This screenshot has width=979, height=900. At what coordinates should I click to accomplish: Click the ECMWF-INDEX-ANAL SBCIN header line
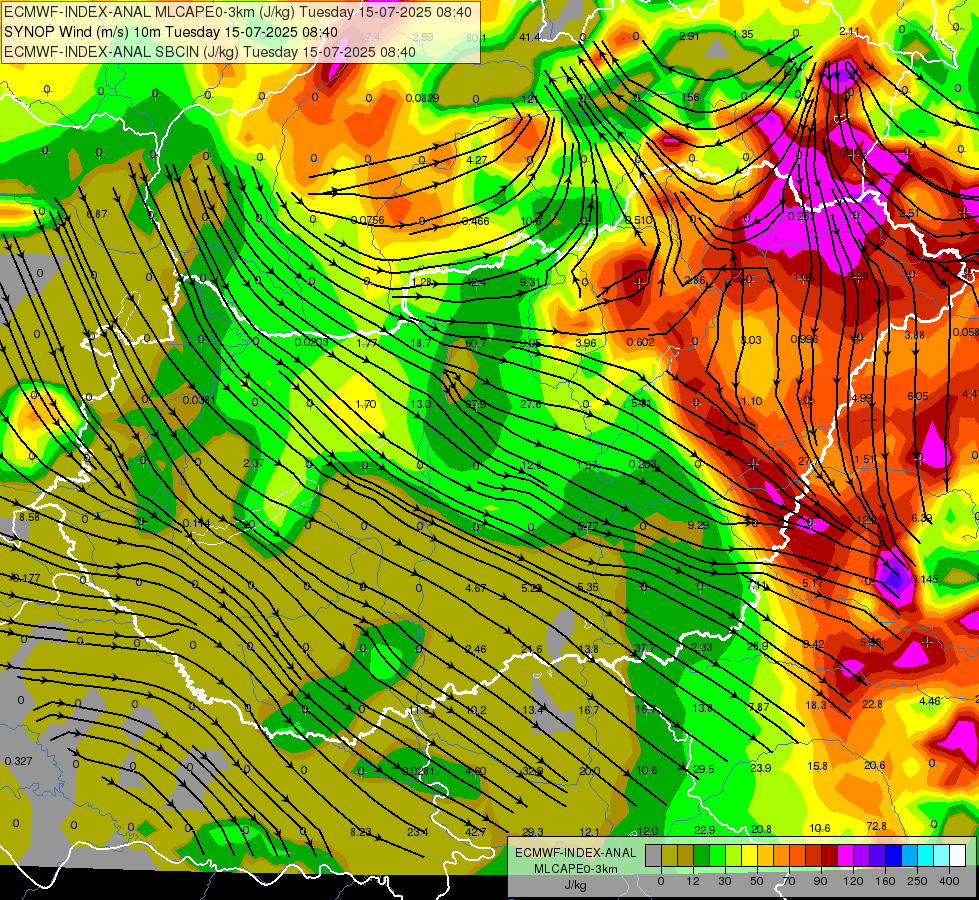click(x=210, y=52)
